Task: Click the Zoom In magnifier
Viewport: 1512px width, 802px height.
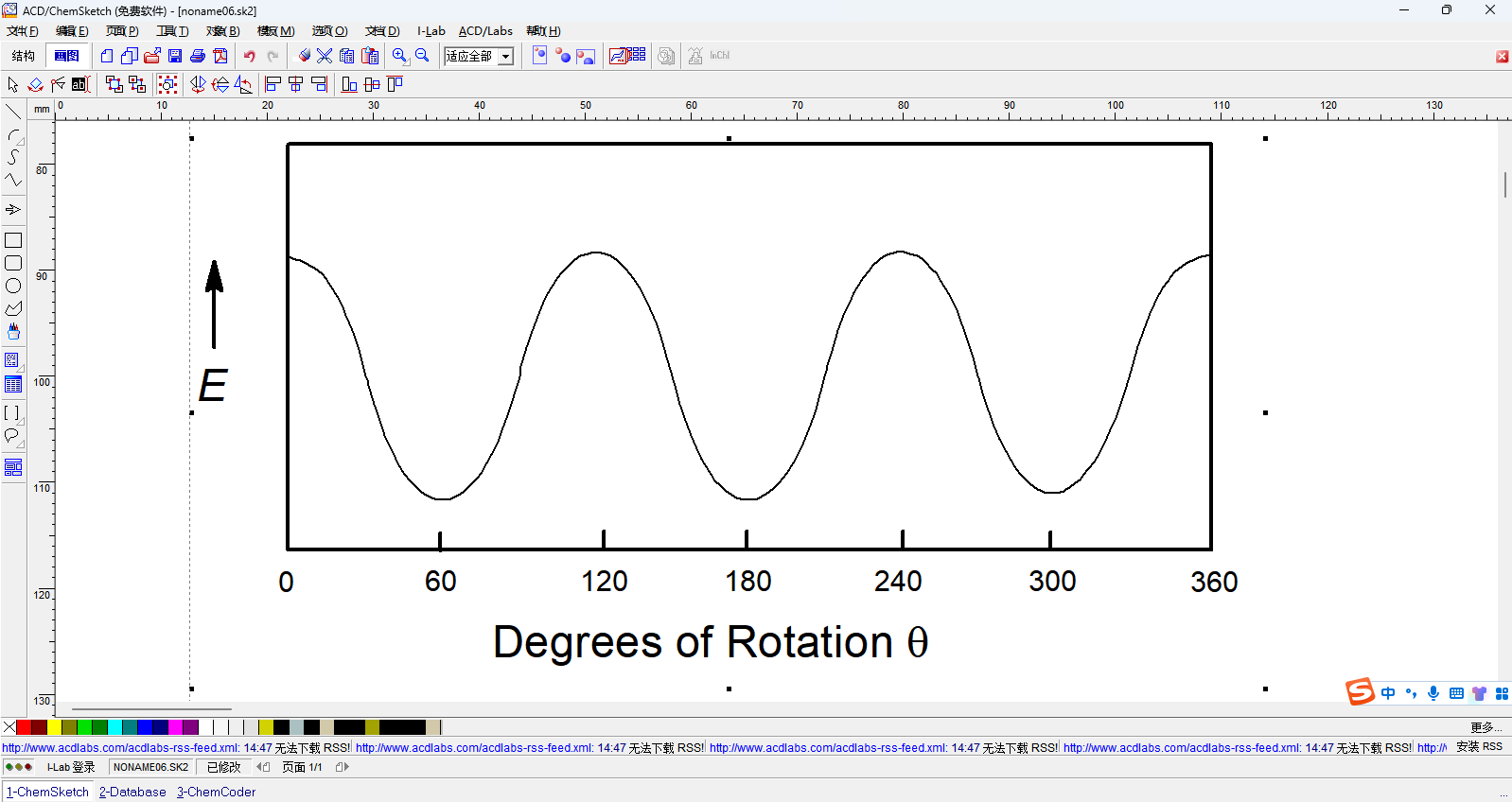Action: tap(399, 57)
